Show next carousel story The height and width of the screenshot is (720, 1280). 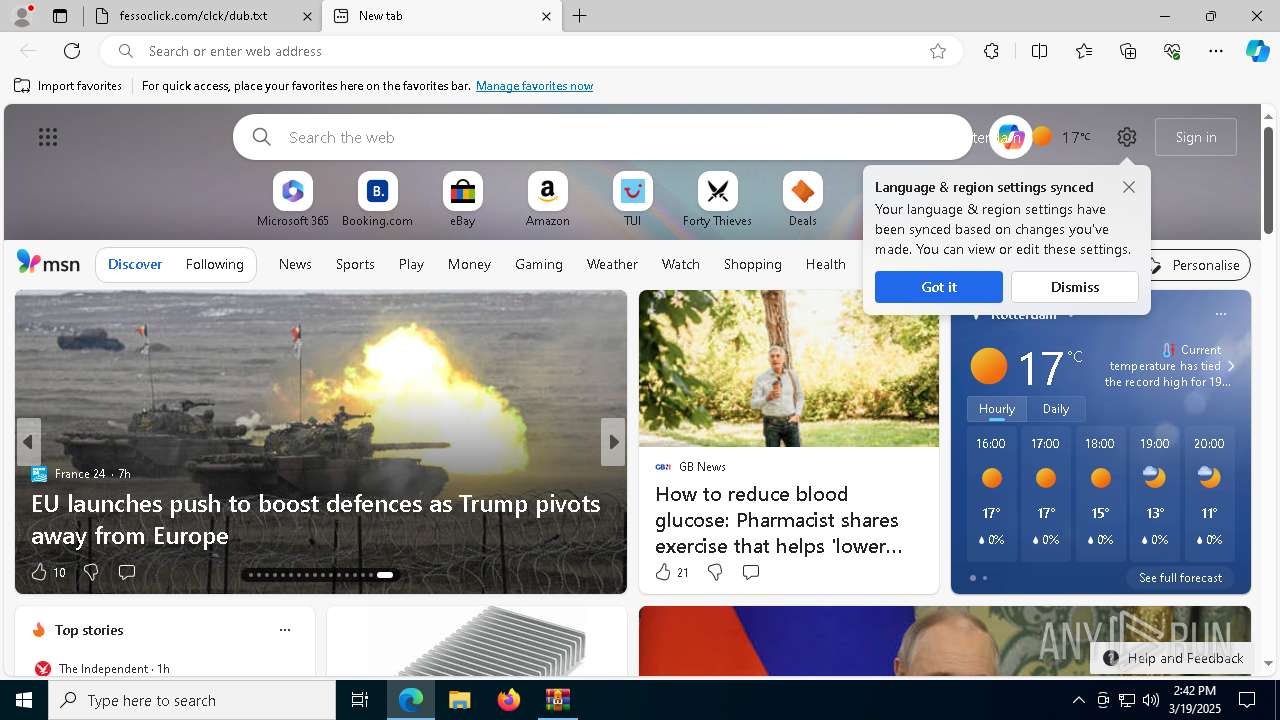[x=613, y=441]
